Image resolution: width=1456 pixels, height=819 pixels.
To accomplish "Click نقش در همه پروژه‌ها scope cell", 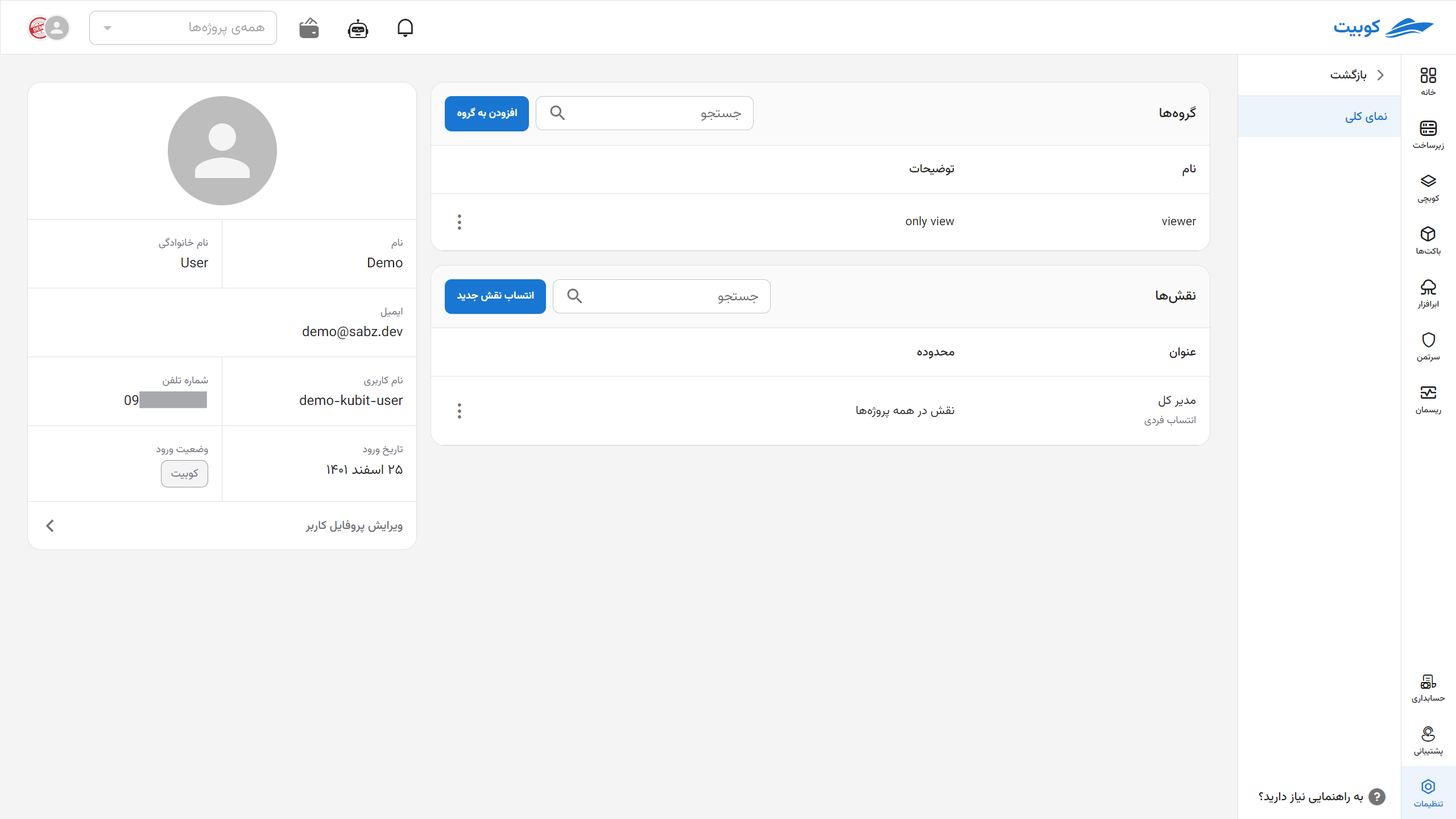I will tap(905, 411).
